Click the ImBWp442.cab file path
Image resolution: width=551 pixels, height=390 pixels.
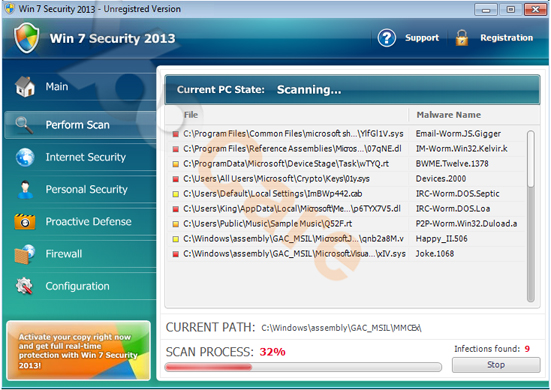273,194
